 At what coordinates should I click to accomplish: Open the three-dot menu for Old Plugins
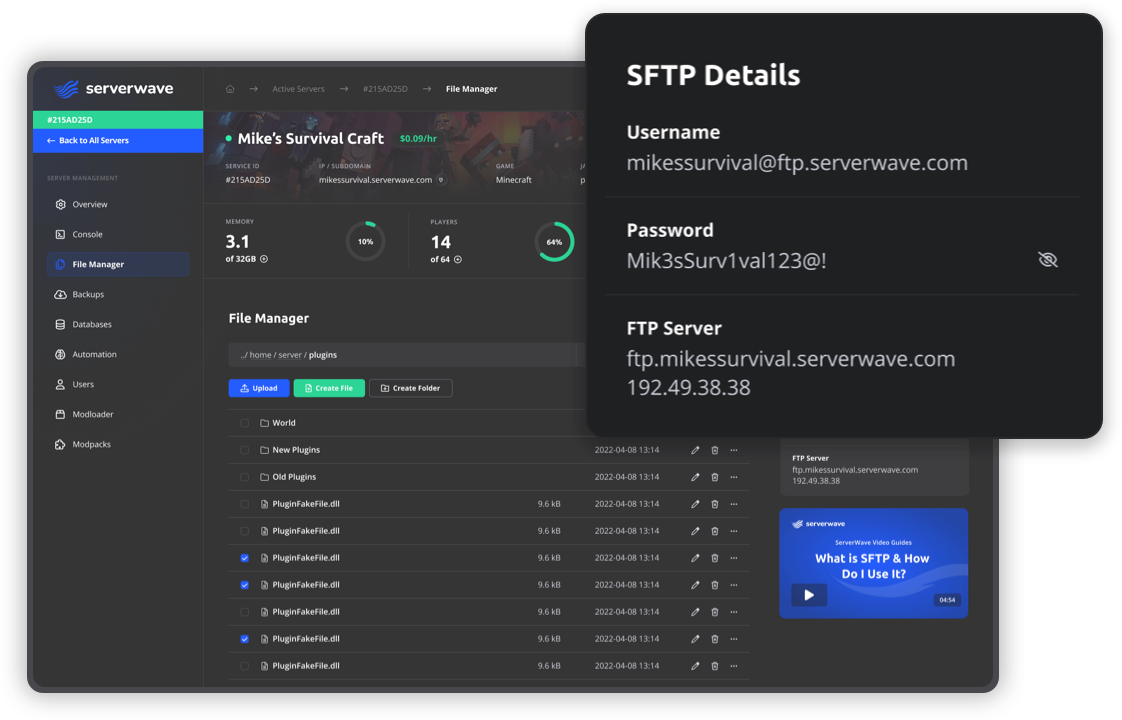[734, 477]
